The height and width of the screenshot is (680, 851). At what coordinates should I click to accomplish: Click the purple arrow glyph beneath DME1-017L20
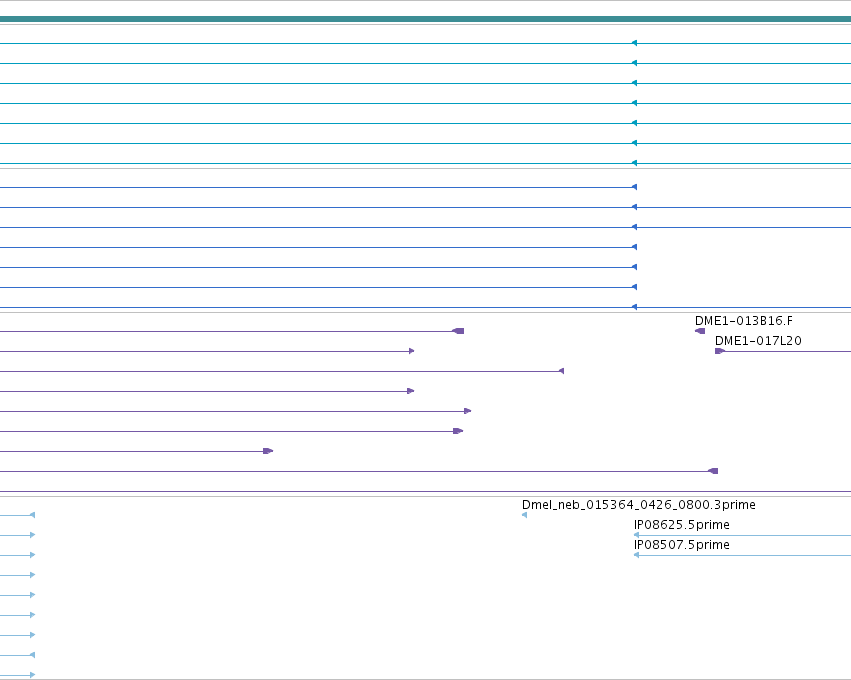(x=720, y=351)
